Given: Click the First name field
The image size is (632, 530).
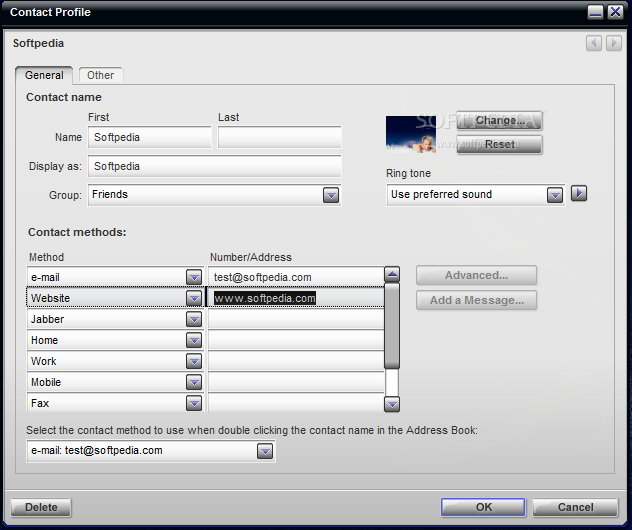Looking at the screenshot, I should pos(150,137).
